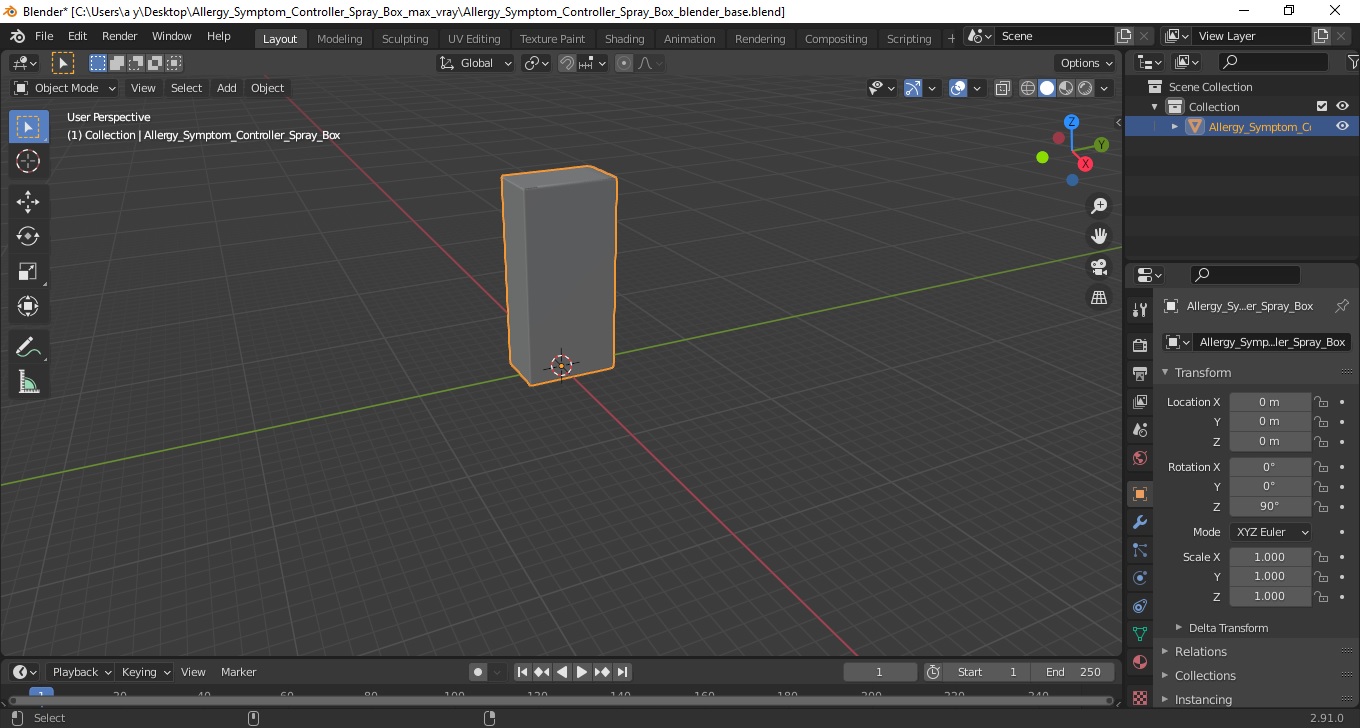Open the Object Constraint properties tab
Screen dimensions: 1360x728
pyautogui.click(x=1139, y=606)
